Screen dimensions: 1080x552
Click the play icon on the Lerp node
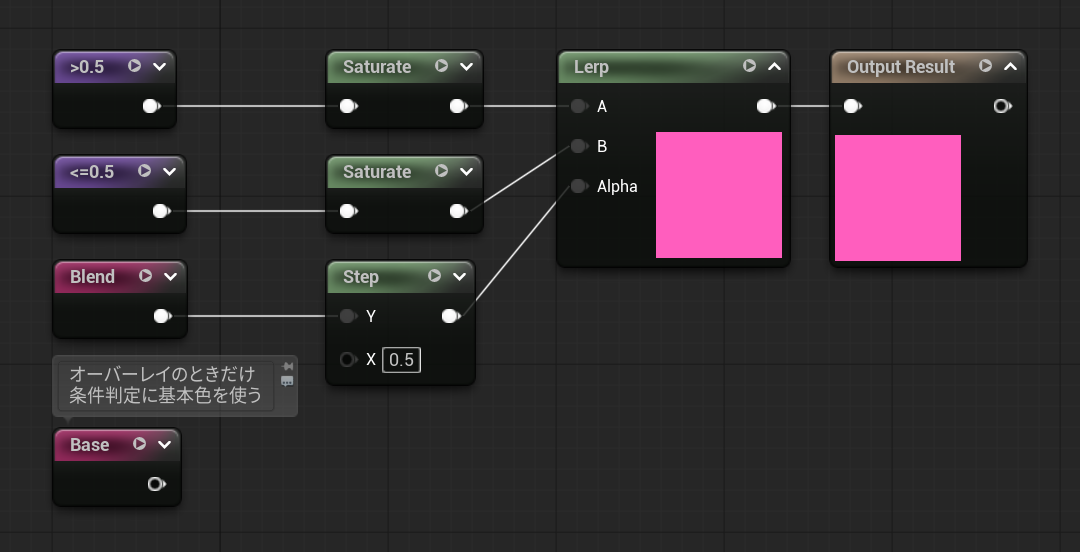click(749, 65)
